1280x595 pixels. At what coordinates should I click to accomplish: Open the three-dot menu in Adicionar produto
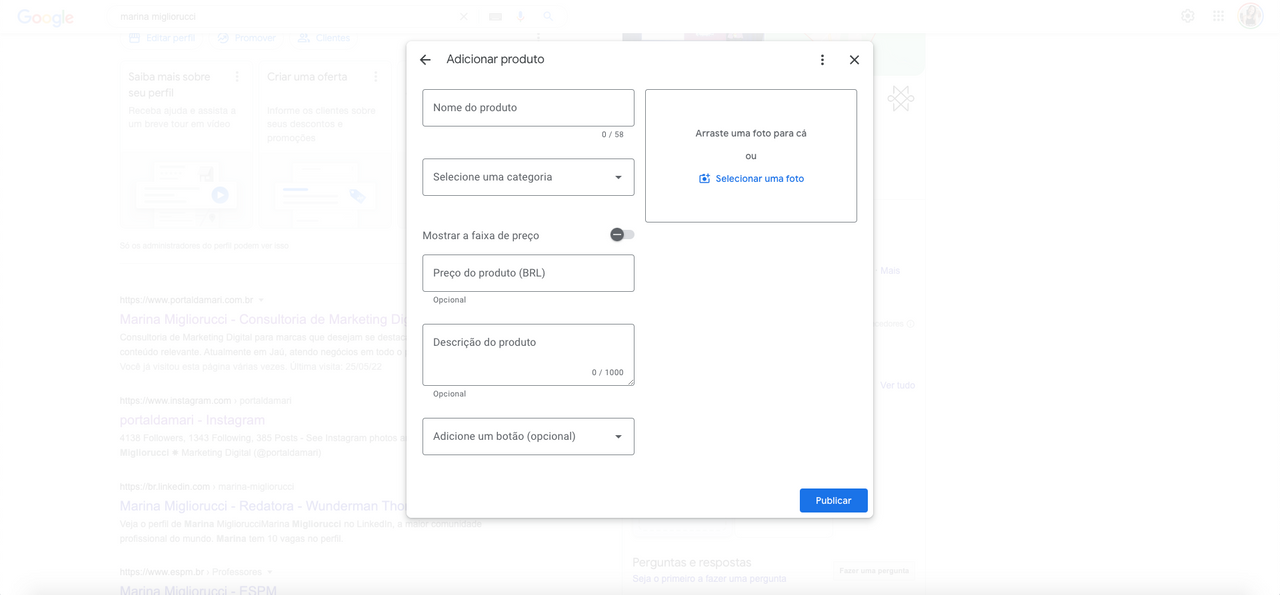pos(822,60)
